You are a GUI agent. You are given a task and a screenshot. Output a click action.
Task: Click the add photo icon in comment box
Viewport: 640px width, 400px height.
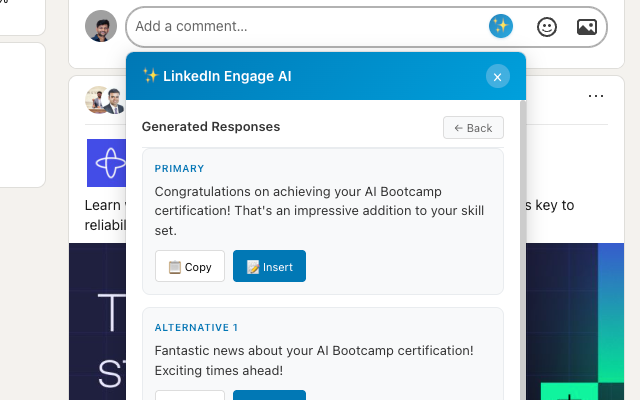click(x=587, y=27)
